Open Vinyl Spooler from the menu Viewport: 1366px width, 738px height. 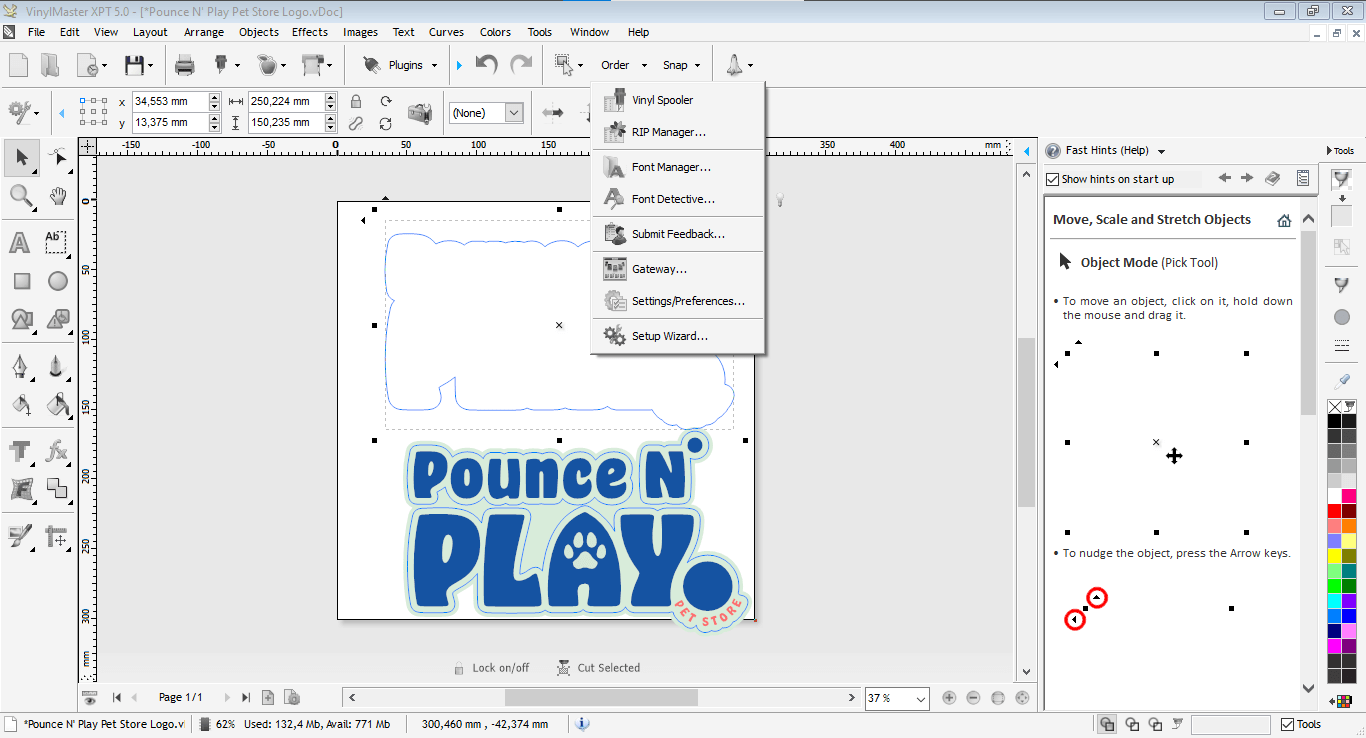tap(678, 100)
